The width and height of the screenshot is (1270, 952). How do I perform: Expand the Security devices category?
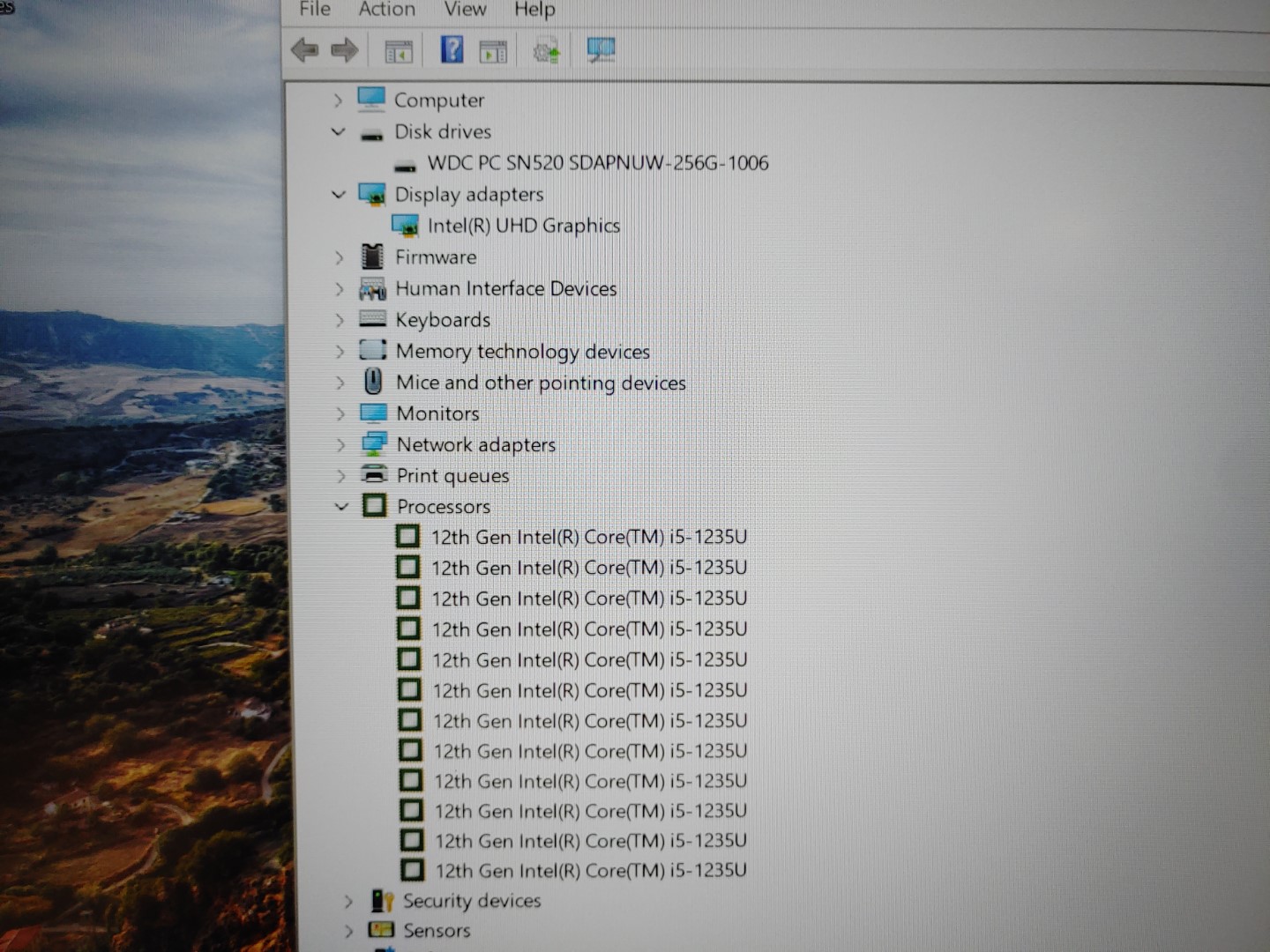click(x=348, y=901)
